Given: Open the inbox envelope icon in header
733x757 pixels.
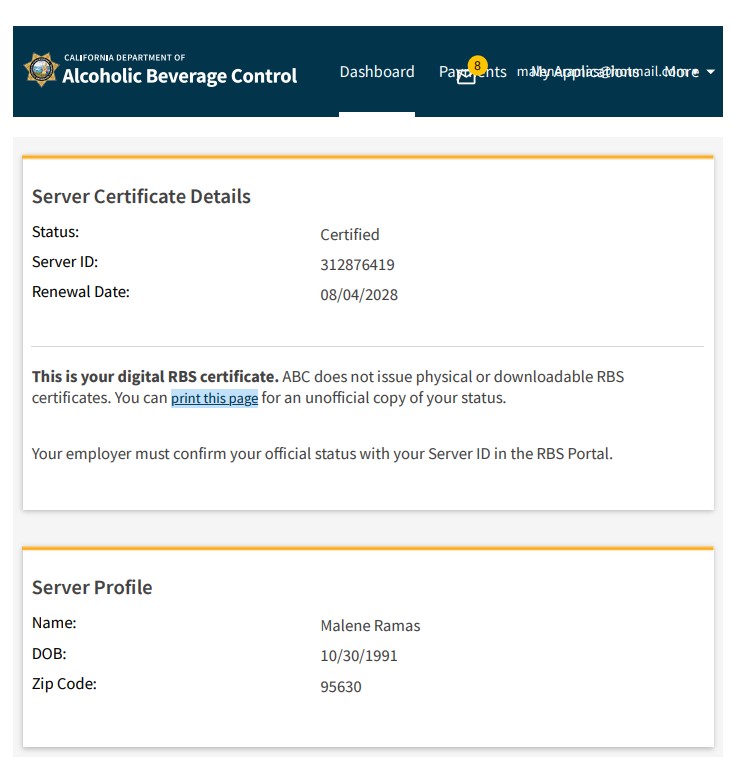Looking at the screenshot, I should (466, 77).
